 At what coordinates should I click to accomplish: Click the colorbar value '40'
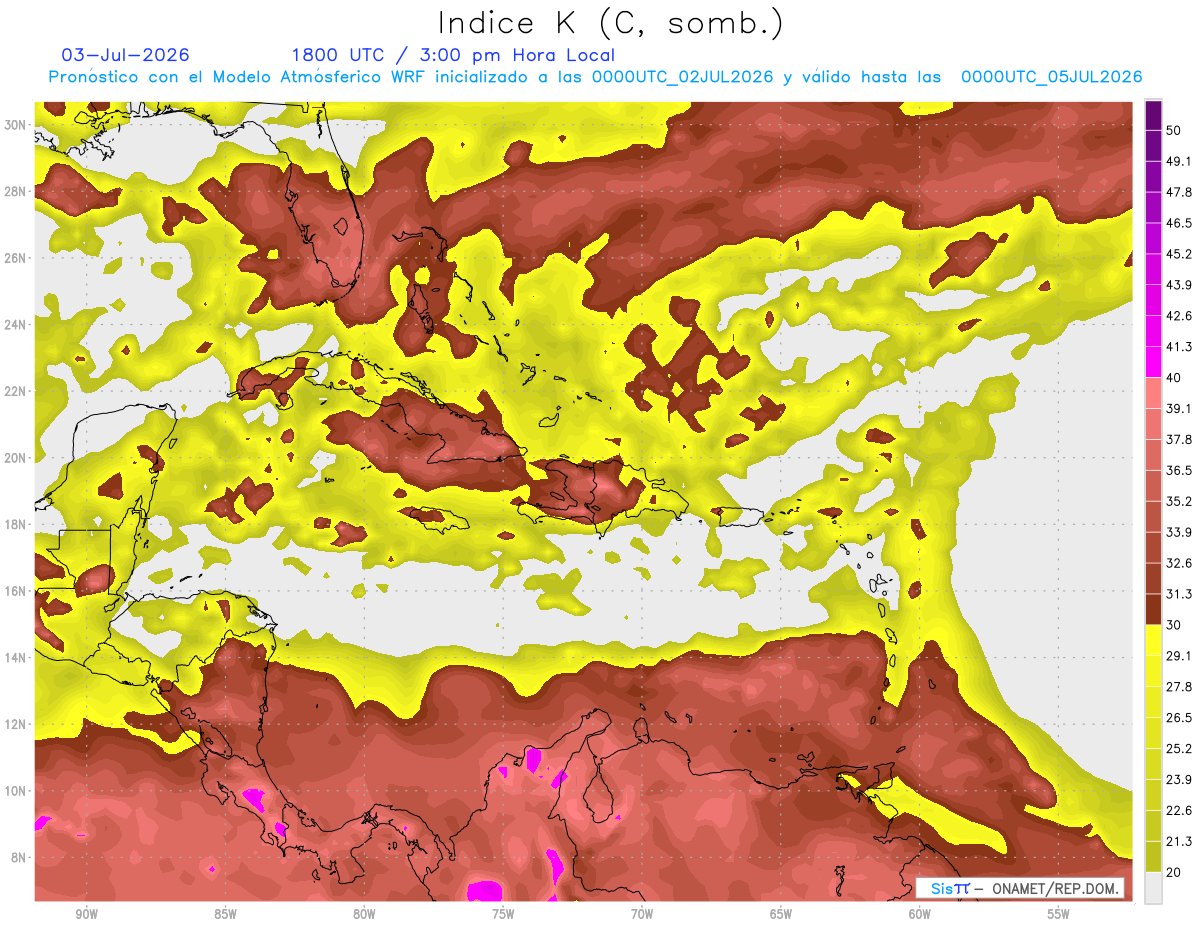click(x=1175, y=377)
